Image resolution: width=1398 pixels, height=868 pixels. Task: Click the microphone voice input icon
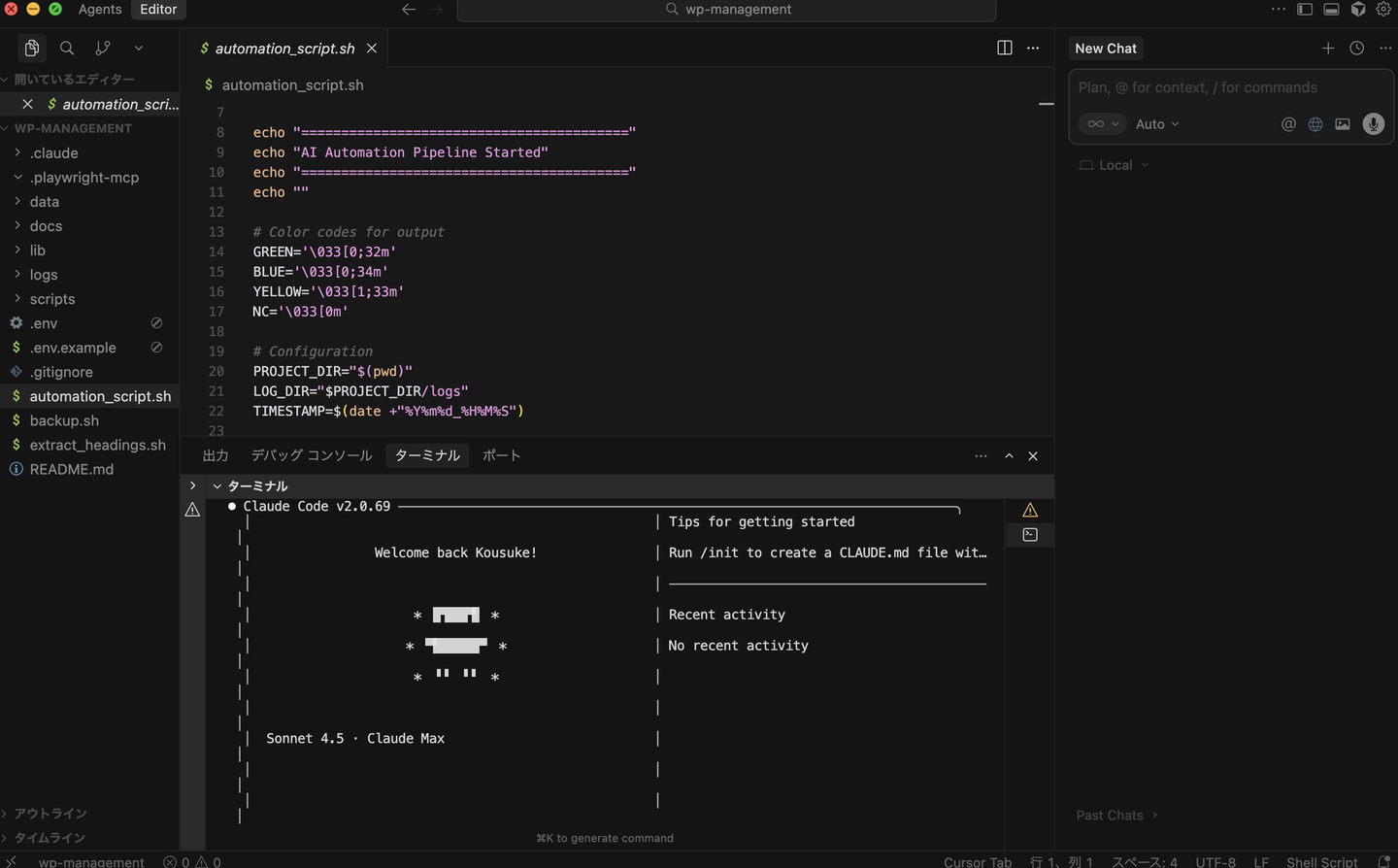tap(1373, 124)
